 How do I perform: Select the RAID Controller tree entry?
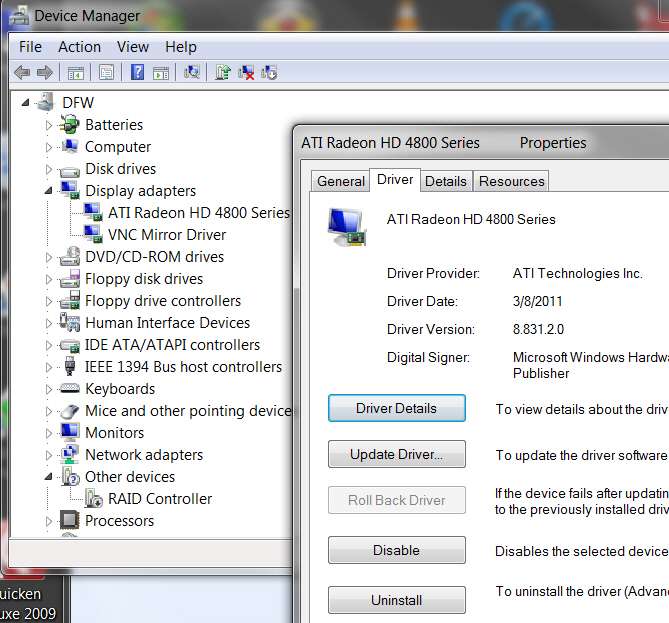(x=160, y=498)
